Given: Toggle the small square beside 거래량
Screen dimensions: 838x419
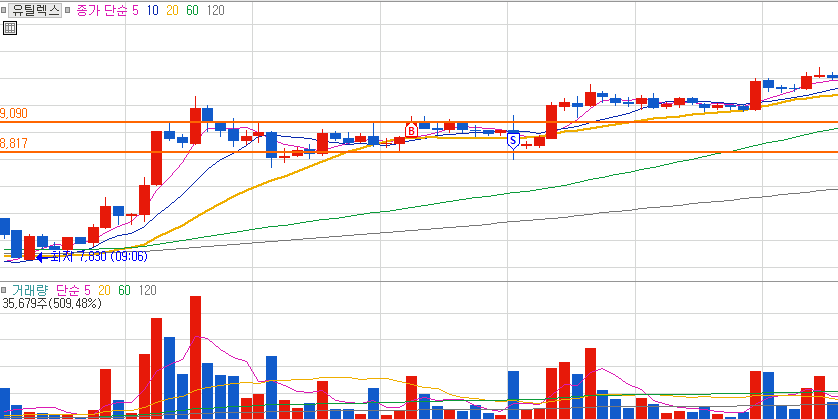Looking at the screenshot, I should pyautogui.click(x=3, y=290).
